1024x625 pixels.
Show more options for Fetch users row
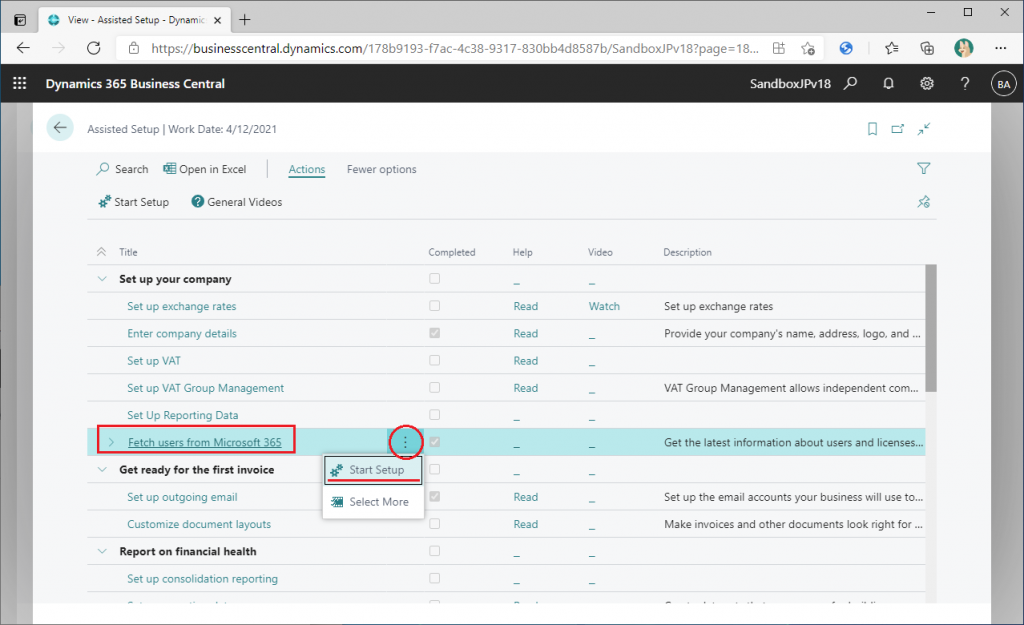click(x=405, y=442)
